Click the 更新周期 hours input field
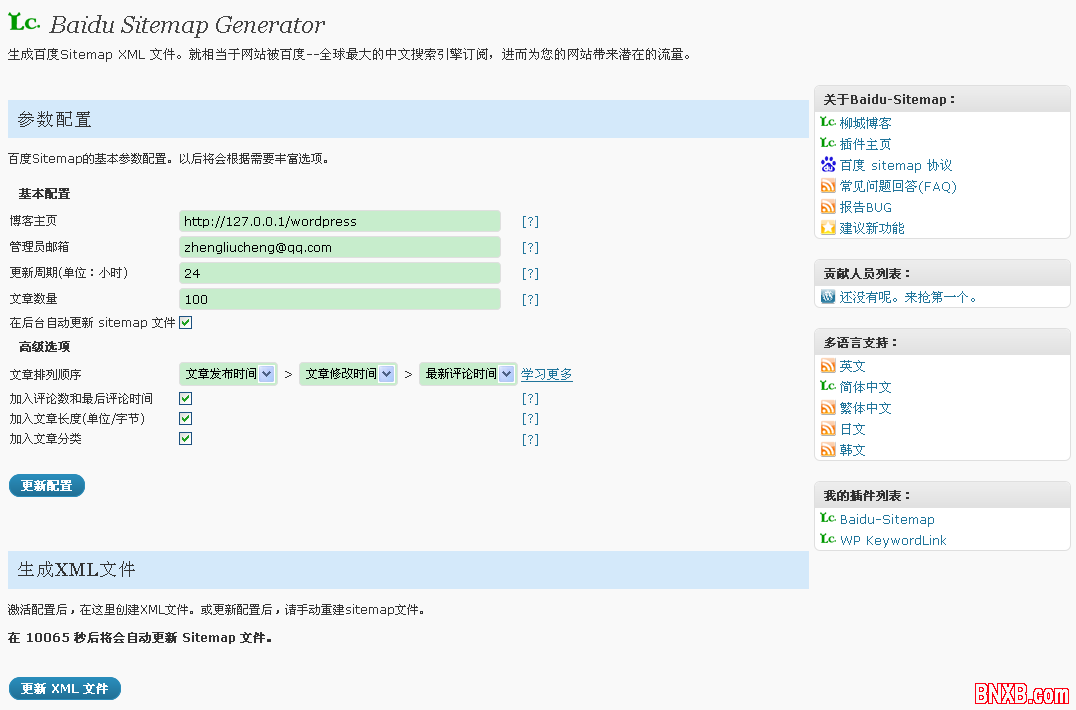Screen dimensions: 1076x710 tap(340, 273)
